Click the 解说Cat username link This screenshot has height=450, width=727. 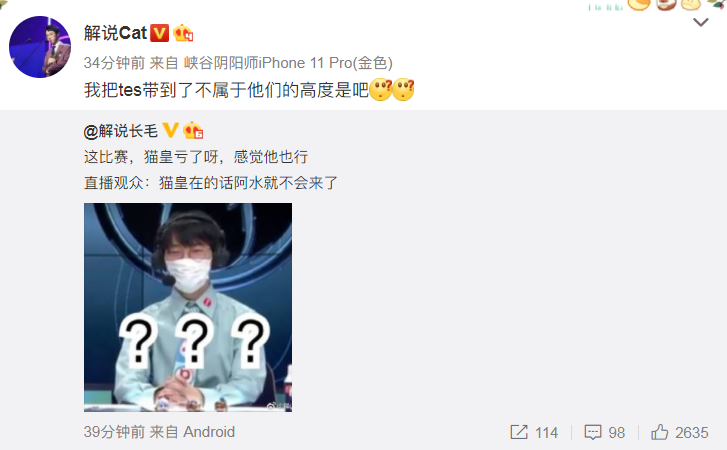pyautogui.click(x=115, y=33)
